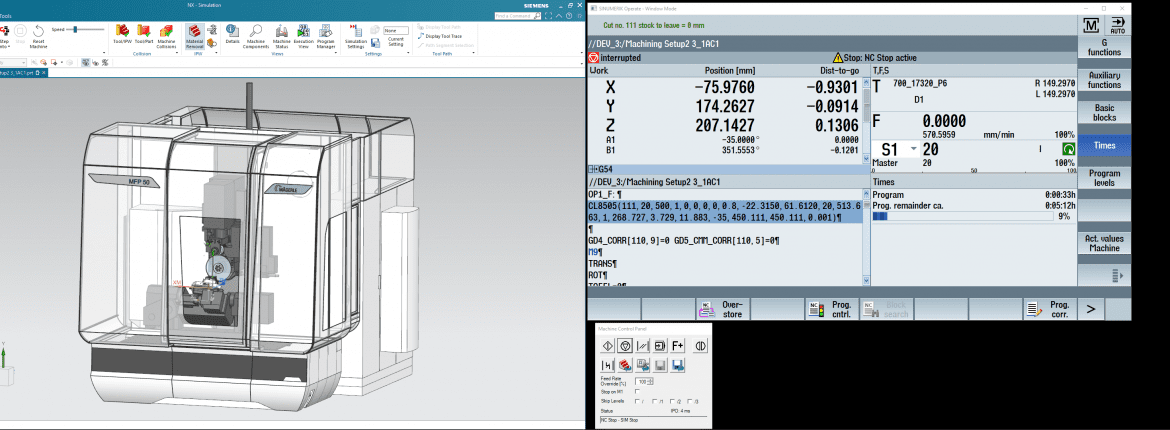The height and width of the screenshot is (430, 1170).
Task: Expand the G54 row
Action: (x=592, y=169)
